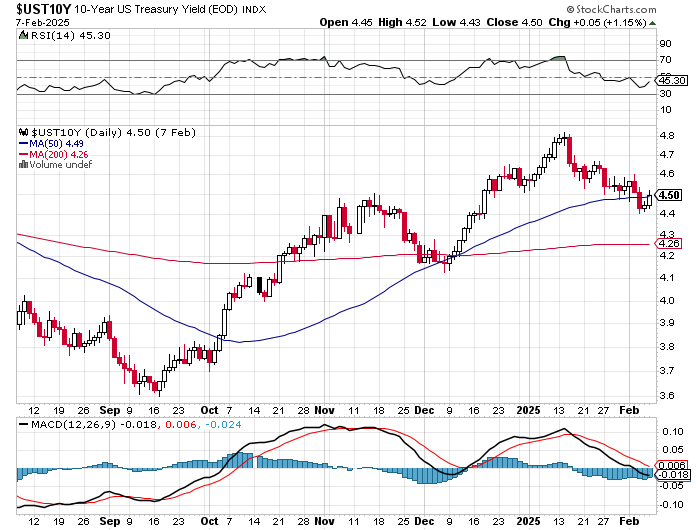700x530 pixels.
Task: Click '10-Year US Treasury Yield (EOD)' chart title
Action: [156, 9]
